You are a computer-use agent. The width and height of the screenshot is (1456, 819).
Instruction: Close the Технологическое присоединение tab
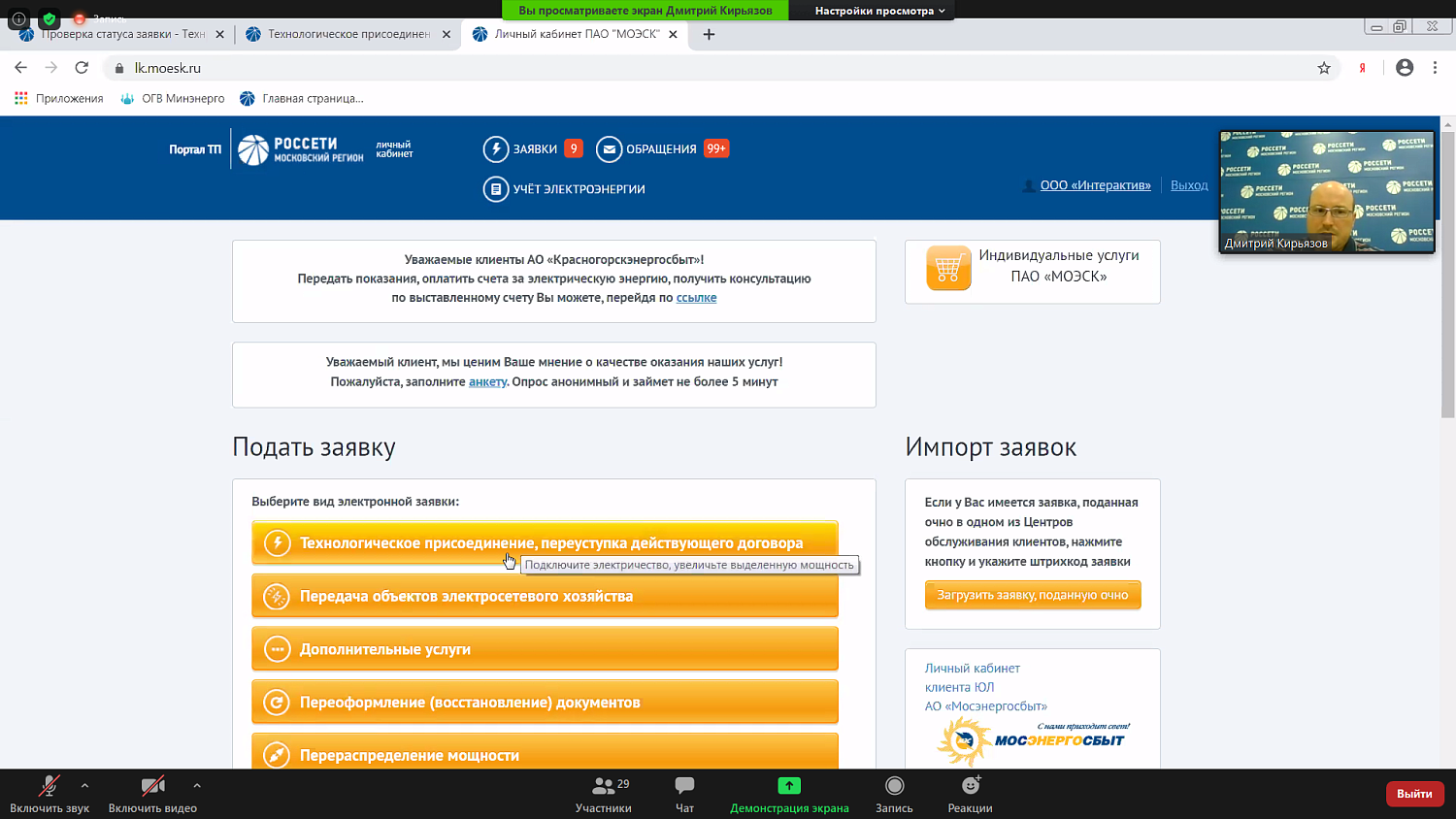447,34
